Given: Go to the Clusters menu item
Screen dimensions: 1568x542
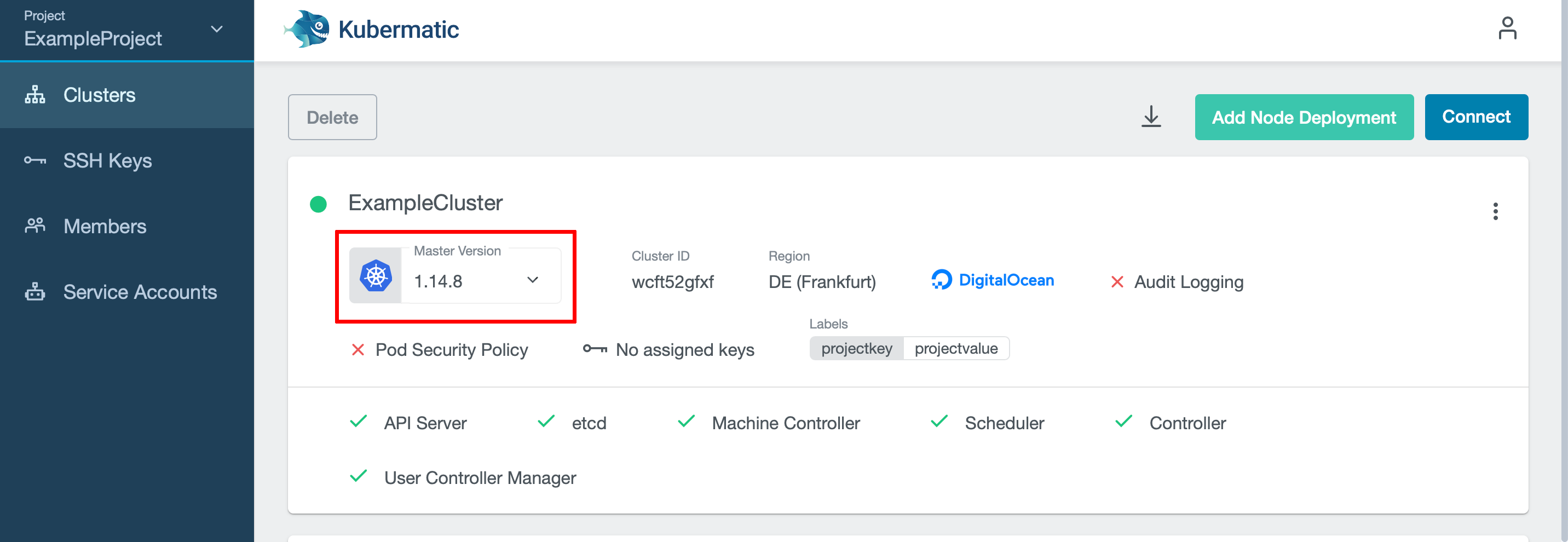Looking at the screenshot, I should coord(126,95).
